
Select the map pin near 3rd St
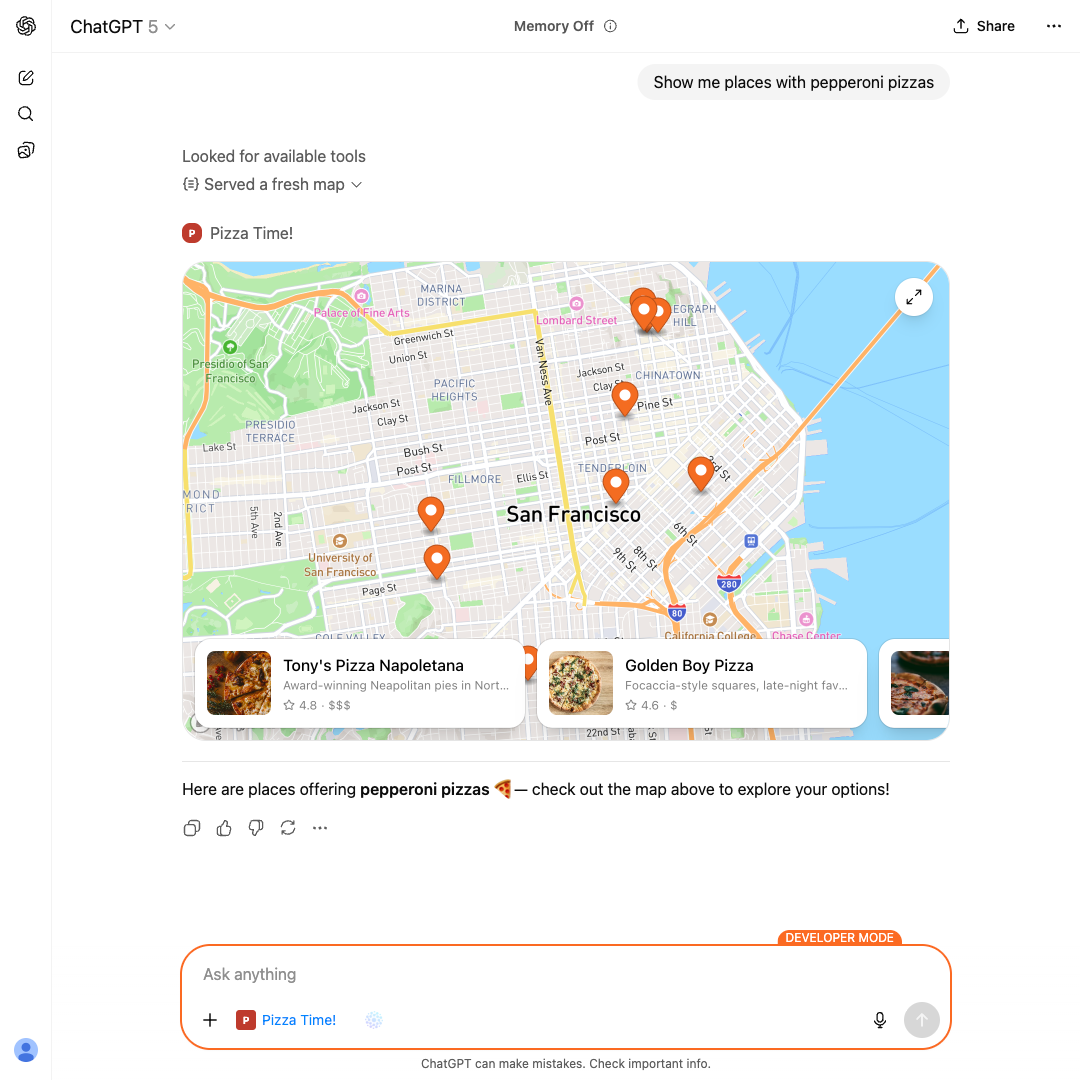tap(700, 474)
